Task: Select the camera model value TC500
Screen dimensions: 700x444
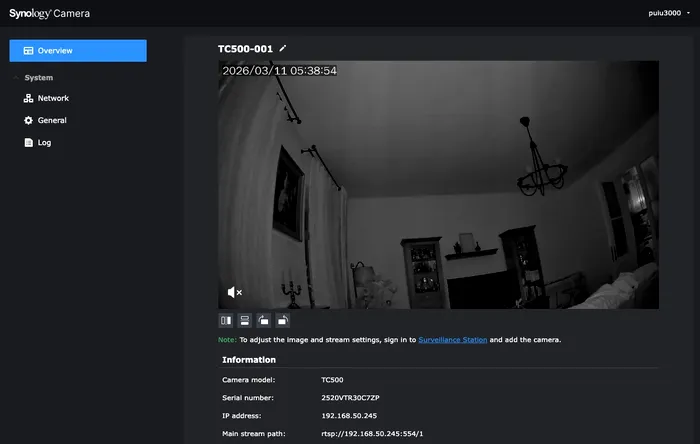Action: click(x=332, y=380)
